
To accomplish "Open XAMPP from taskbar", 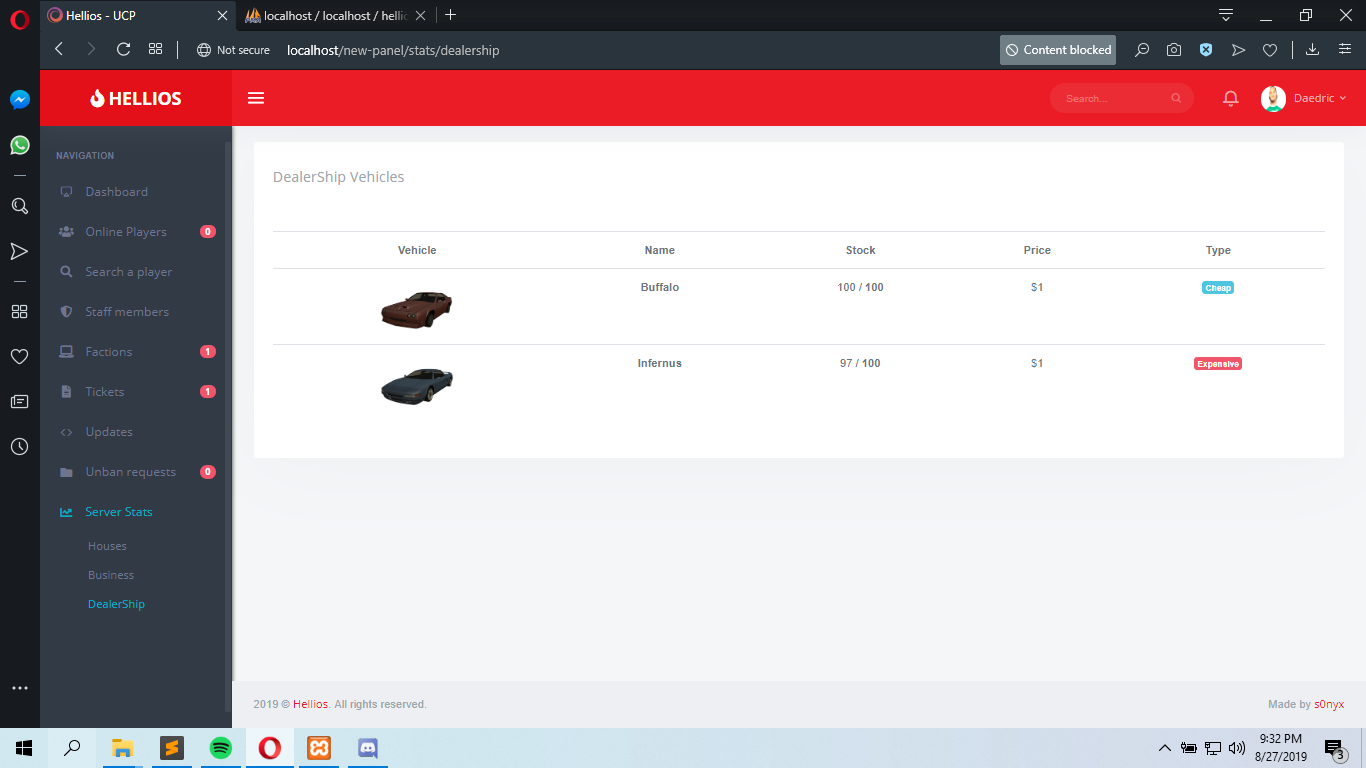I will [319, 748].
